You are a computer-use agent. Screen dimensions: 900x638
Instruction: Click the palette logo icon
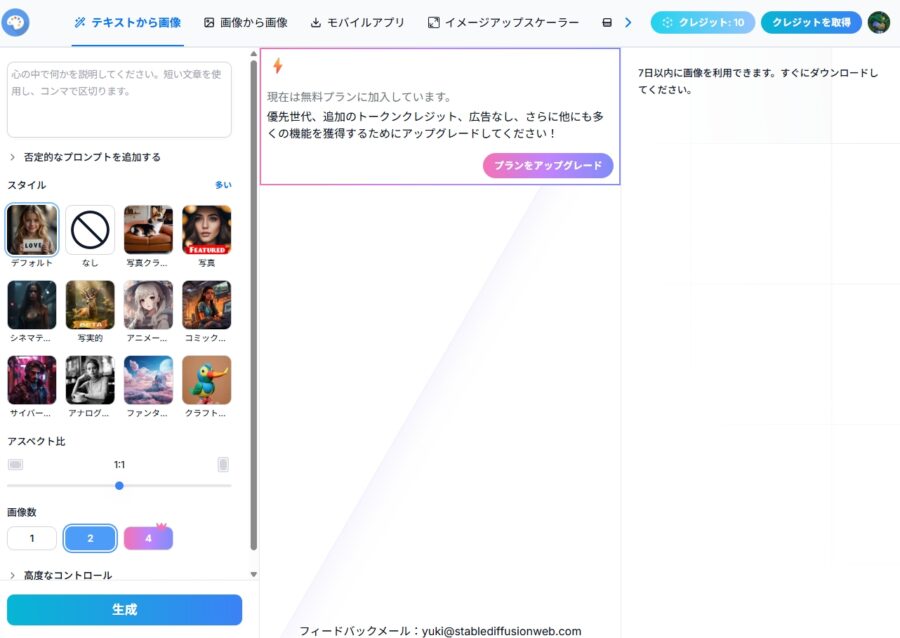tap(15, 22)
